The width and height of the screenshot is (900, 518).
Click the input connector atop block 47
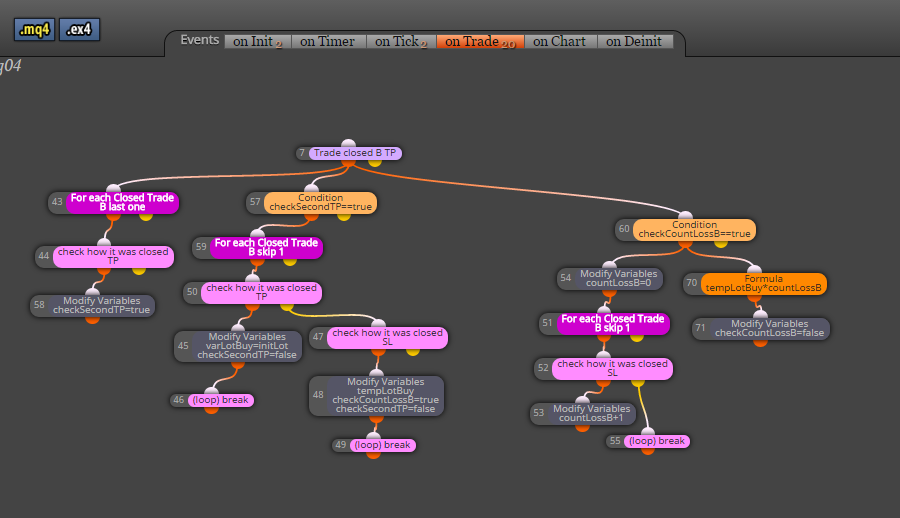(x=378, y=323)
